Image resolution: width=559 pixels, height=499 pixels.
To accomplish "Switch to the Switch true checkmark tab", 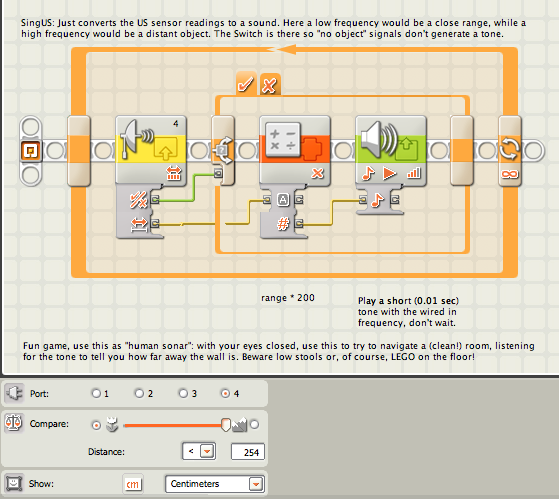I will [246, 84].
